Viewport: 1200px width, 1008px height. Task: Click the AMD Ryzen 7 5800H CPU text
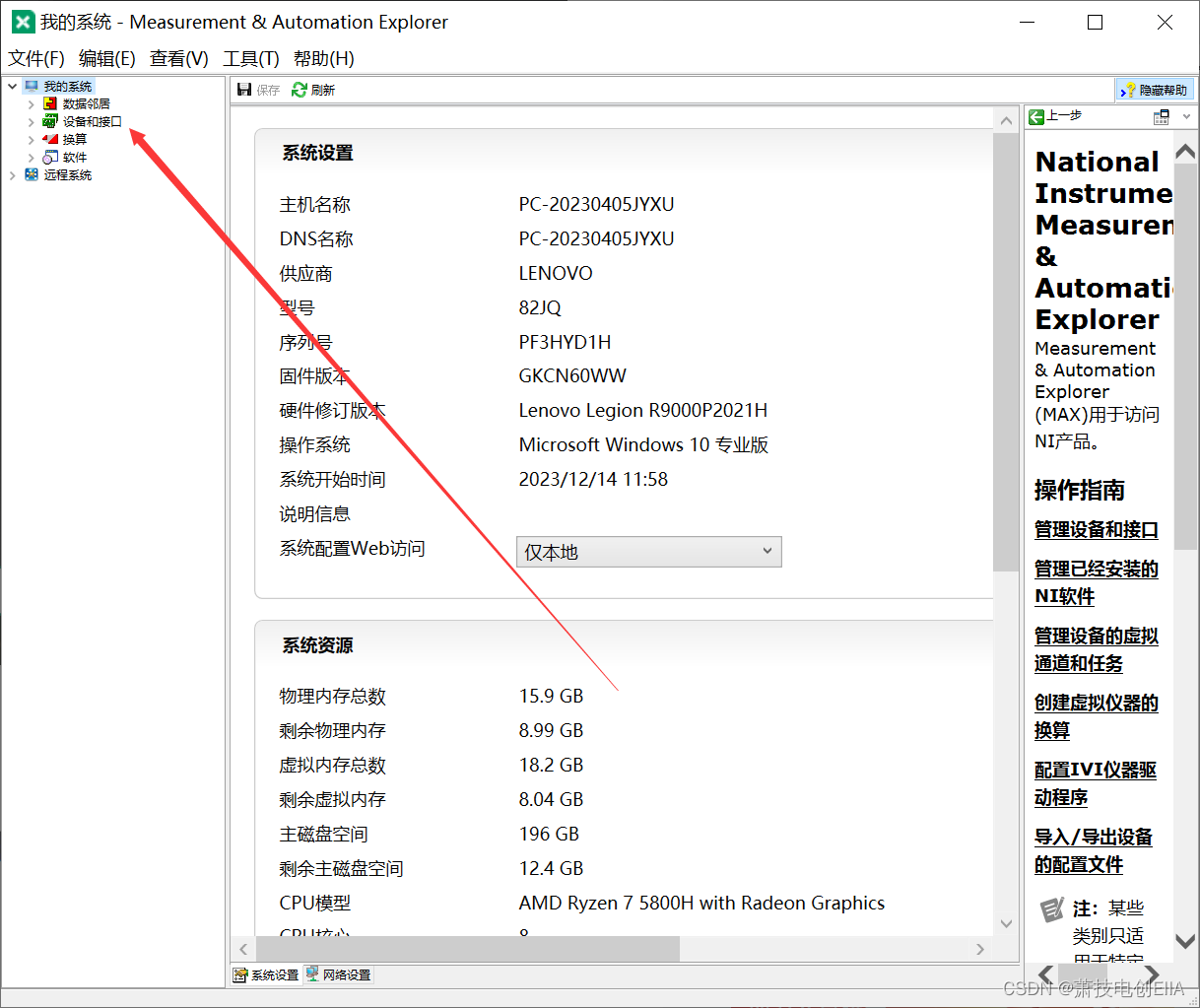[701, 904]
